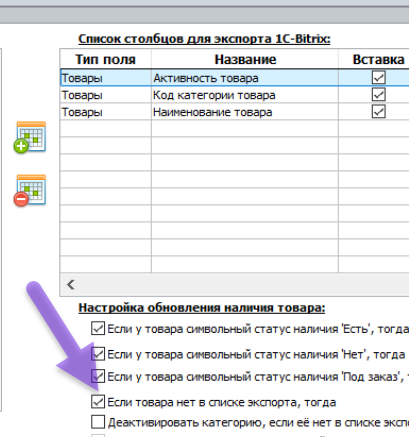Click the add column icon with green plus

click(30, 137)
